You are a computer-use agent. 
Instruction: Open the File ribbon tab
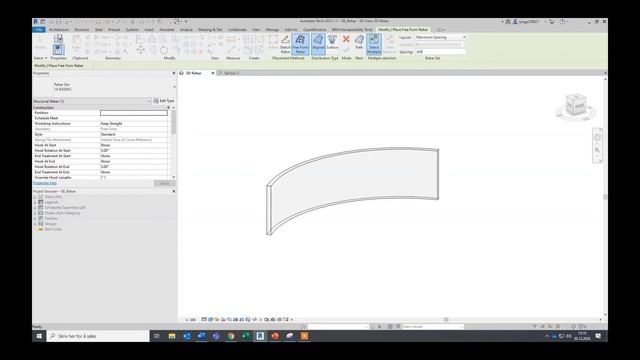pos(39,30)
